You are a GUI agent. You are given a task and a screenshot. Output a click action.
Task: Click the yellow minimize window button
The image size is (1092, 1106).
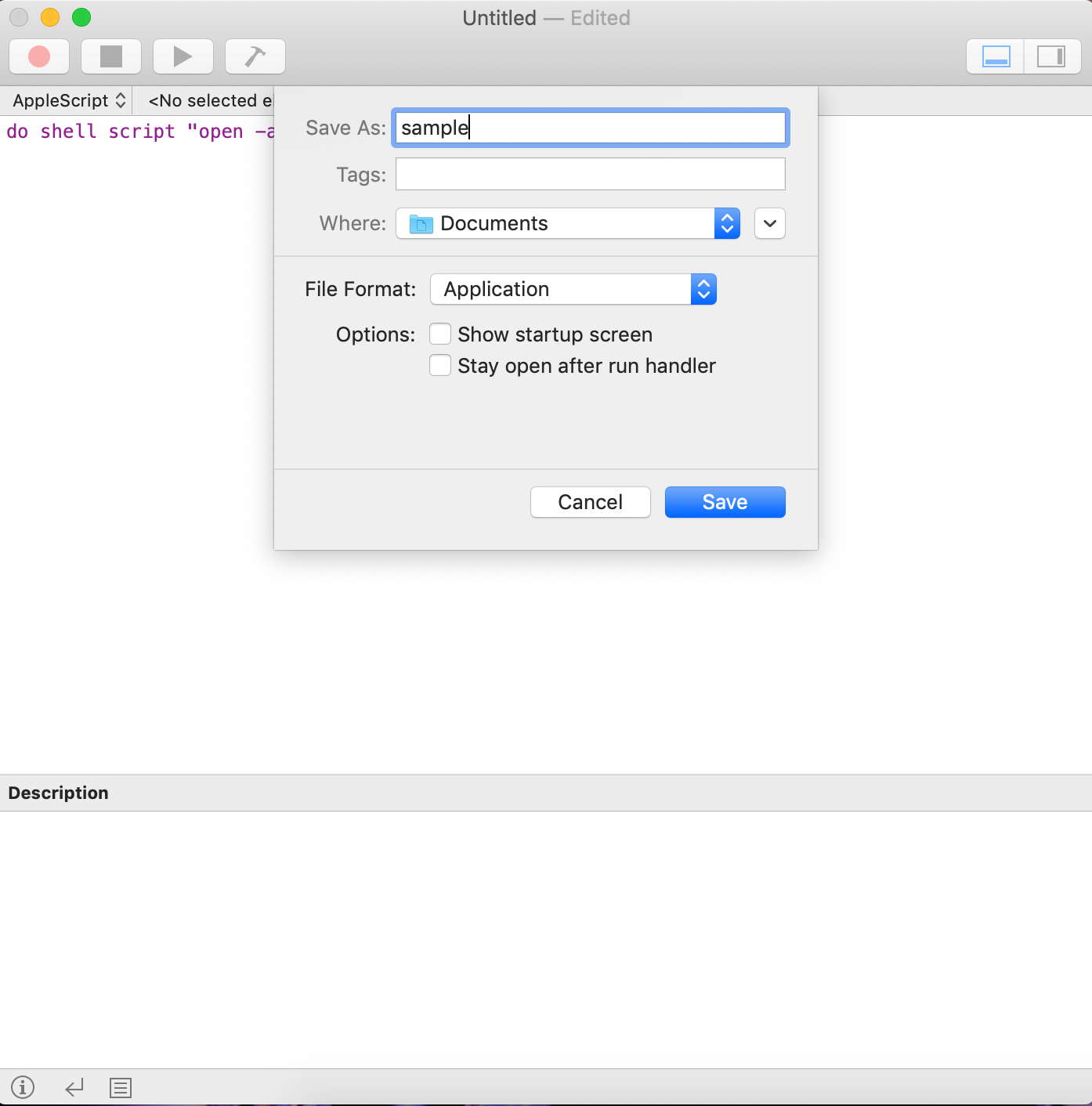[x=50, y=17]
